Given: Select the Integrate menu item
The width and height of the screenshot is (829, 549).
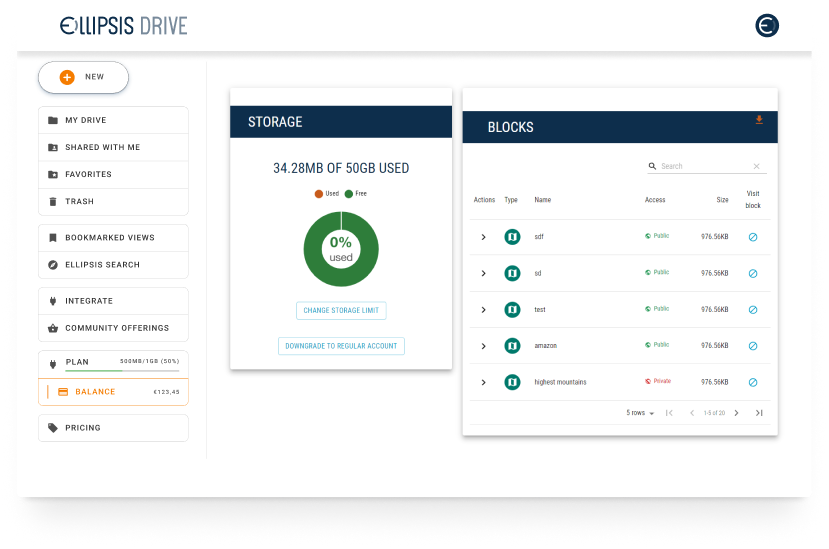Looking at the screenshot, I should click(113, 301).
